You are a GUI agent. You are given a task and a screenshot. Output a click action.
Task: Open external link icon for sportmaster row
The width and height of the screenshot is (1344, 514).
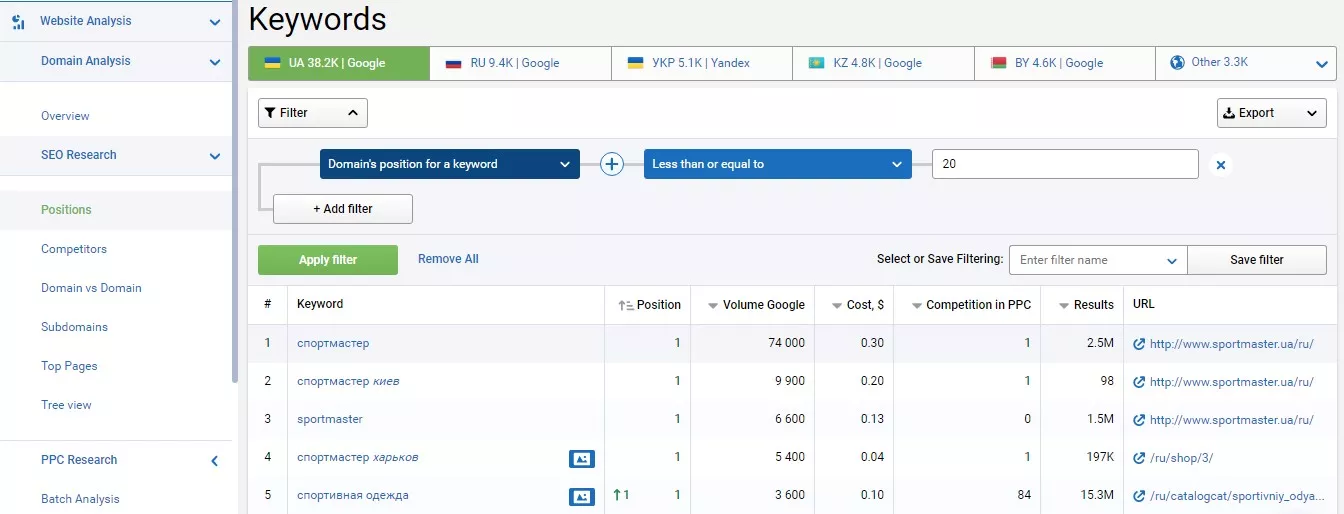[x=1139, y=420]
